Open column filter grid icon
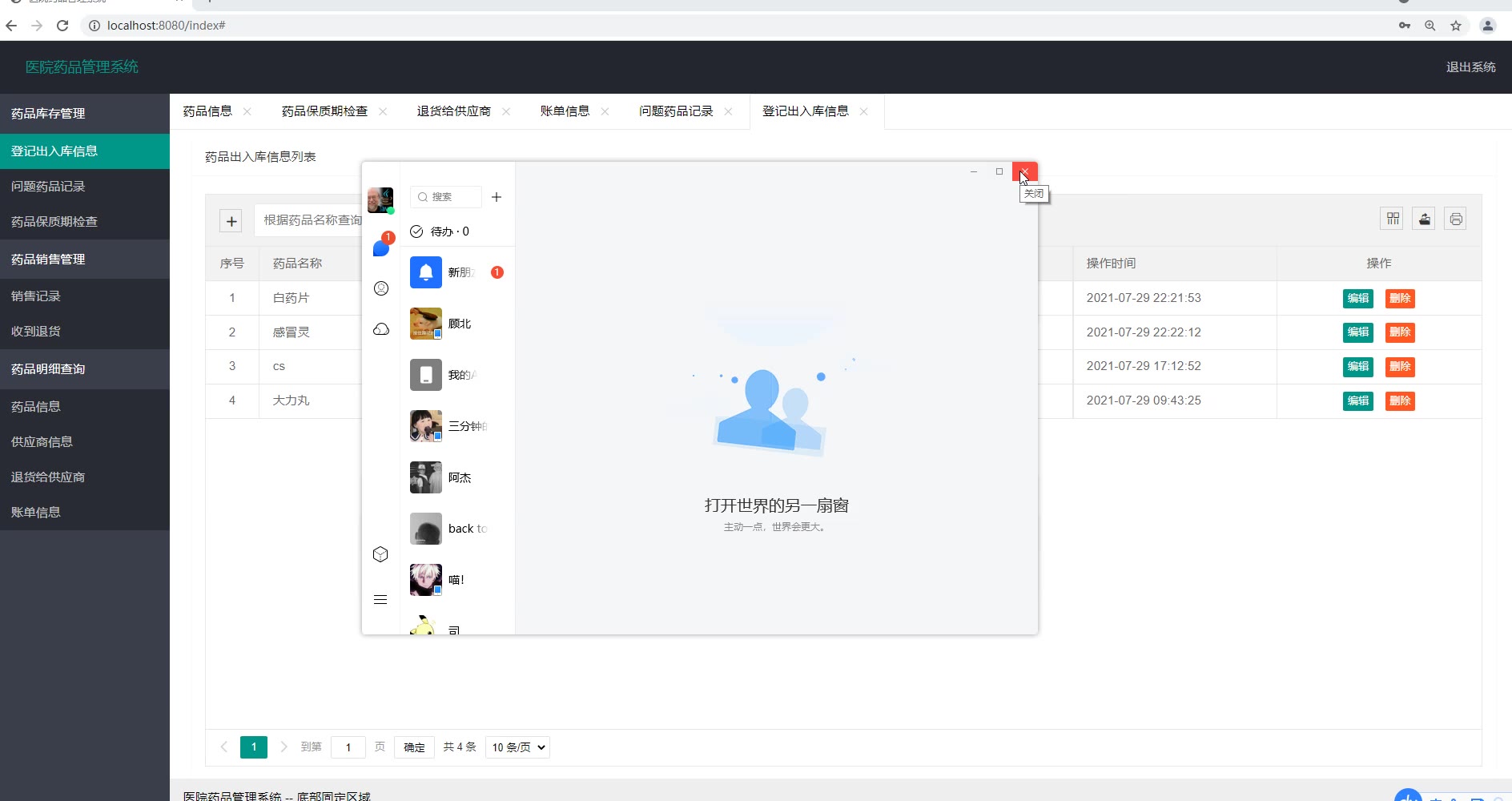 click(1393, 219)
